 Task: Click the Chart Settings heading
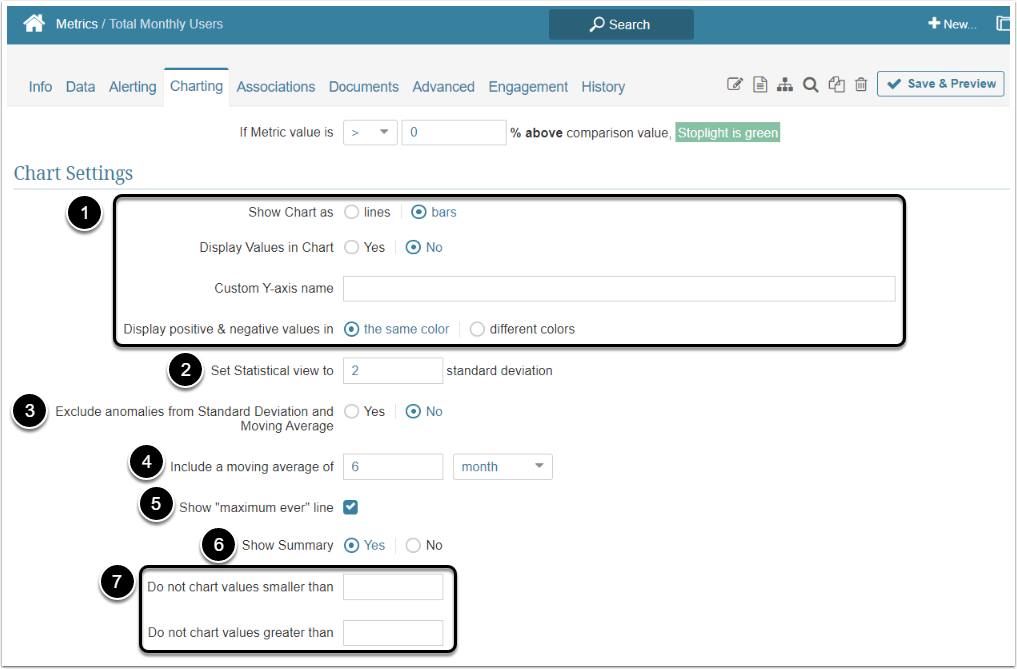[x=73, y=173]
